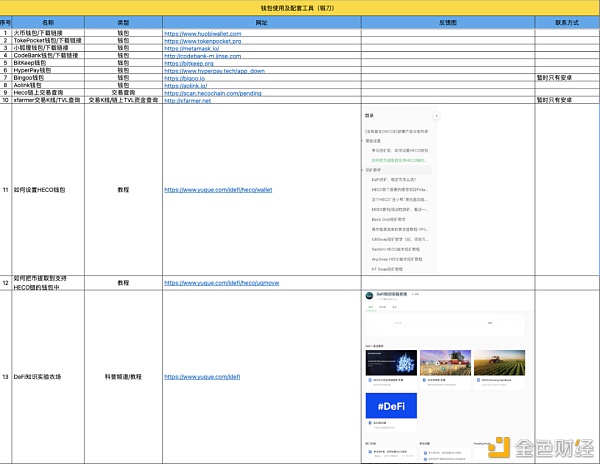Open the tokenpocket.pro link
This screenshot has height=464, width=600.
pyautogui.click(x=203, y=41)
